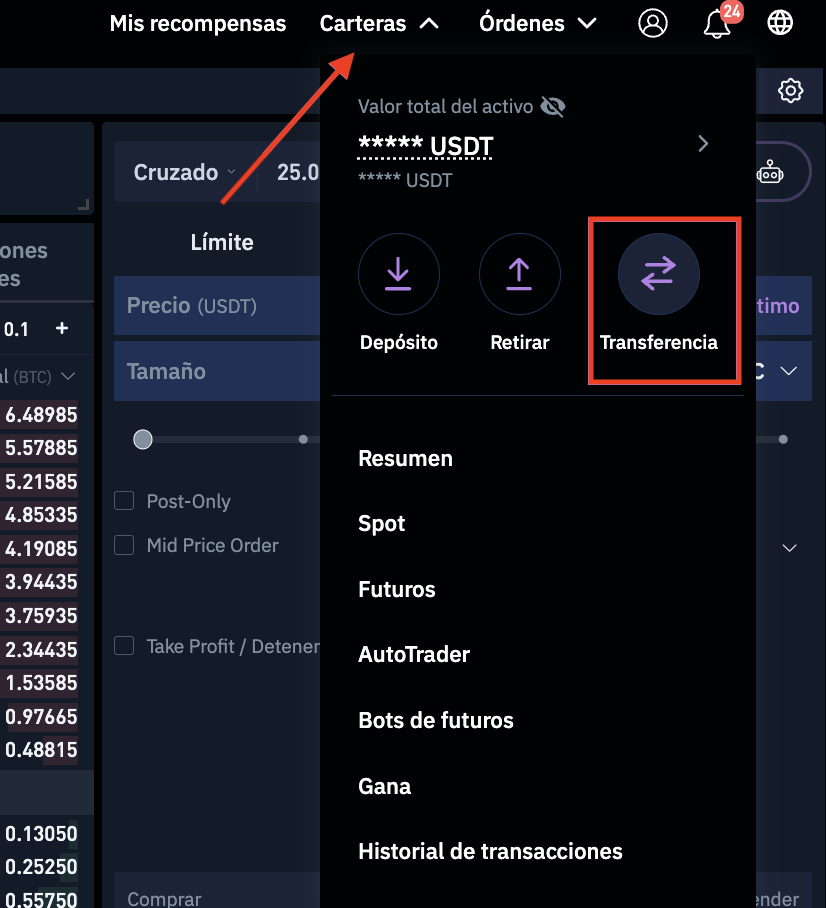Select Futuros from the wallet menu
Image resolution: width=826 pixels, height=908 pixels.
[397, 589]
